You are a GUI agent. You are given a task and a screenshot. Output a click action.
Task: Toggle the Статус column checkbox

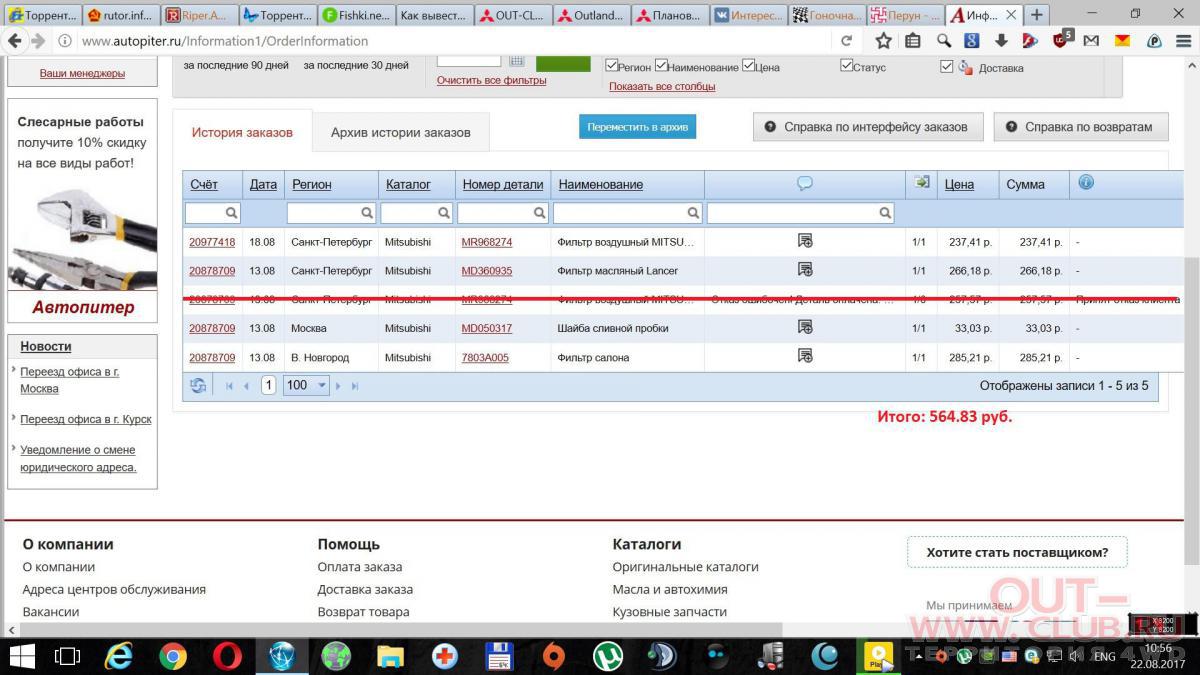tap(846, 66)
